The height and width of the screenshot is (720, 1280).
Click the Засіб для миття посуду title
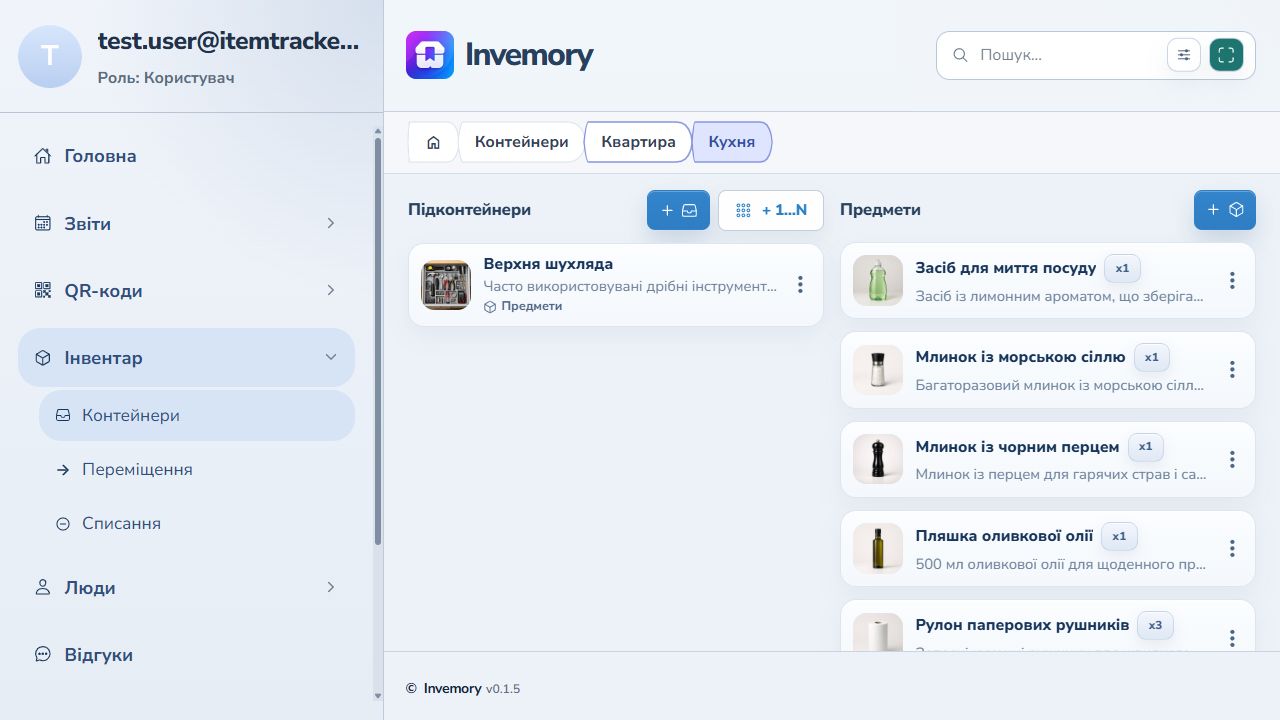pyautogui.click(x=1006, y=268)
